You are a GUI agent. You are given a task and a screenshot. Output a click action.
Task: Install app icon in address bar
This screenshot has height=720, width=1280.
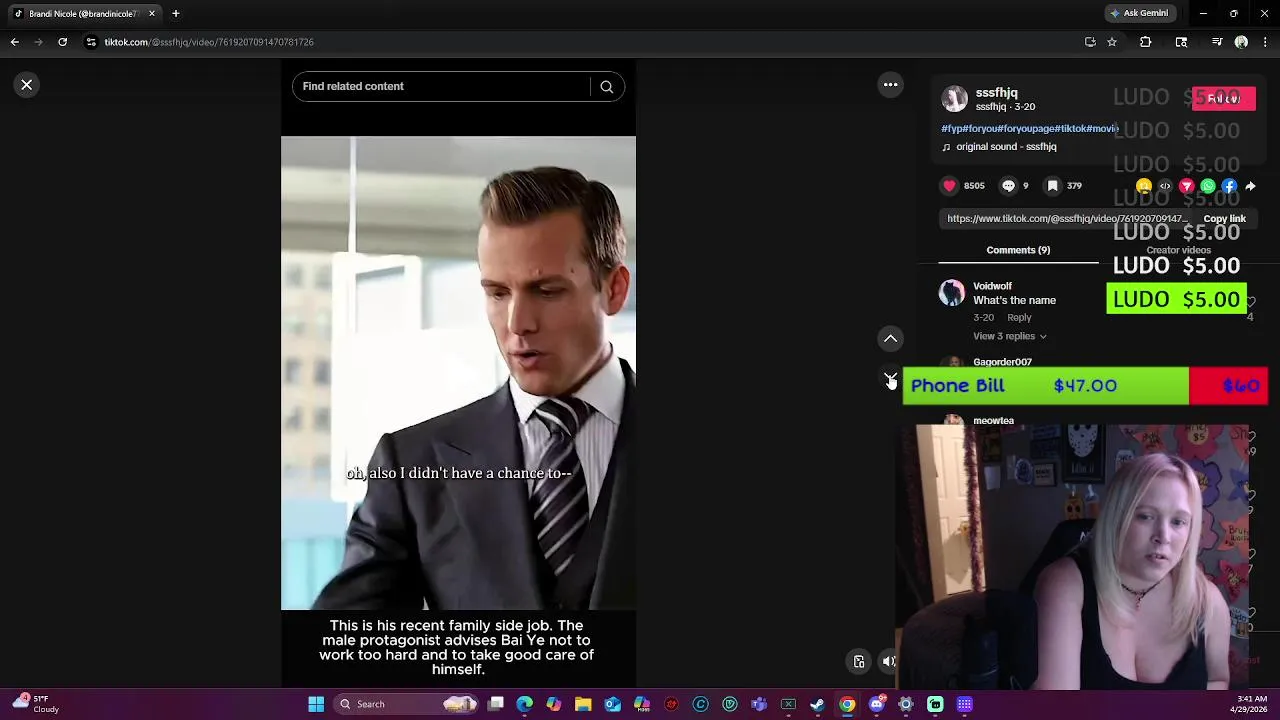[x=1090, y=42]
